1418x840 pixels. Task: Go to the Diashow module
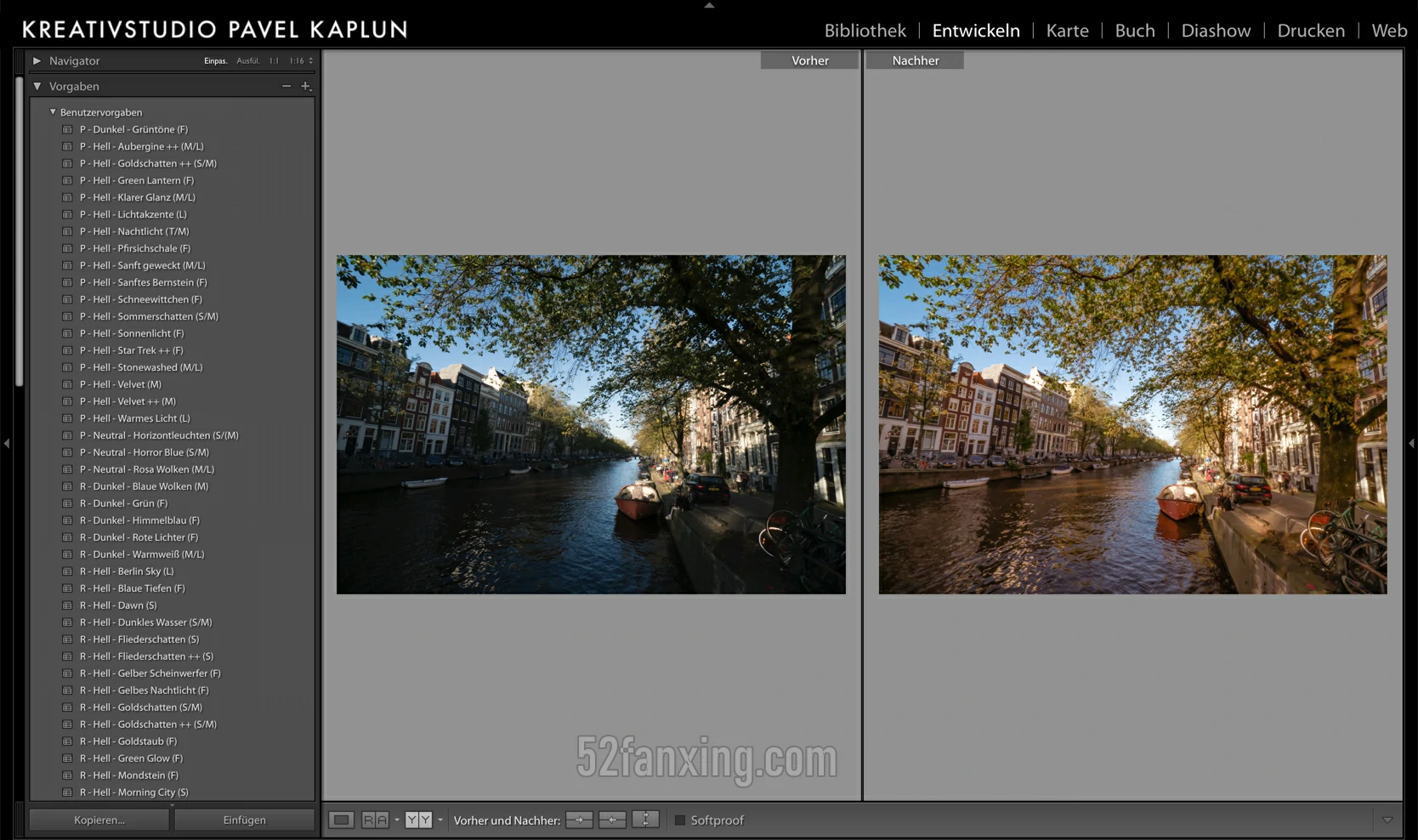1217,31
